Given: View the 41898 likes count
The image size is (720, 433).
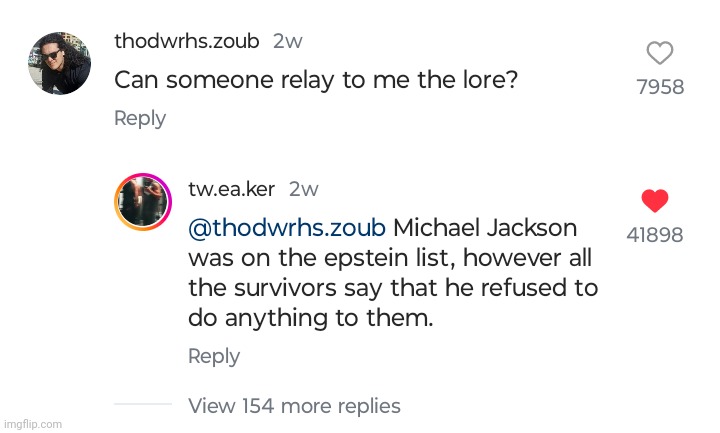Looking at the screenshot, I should 655,235.
